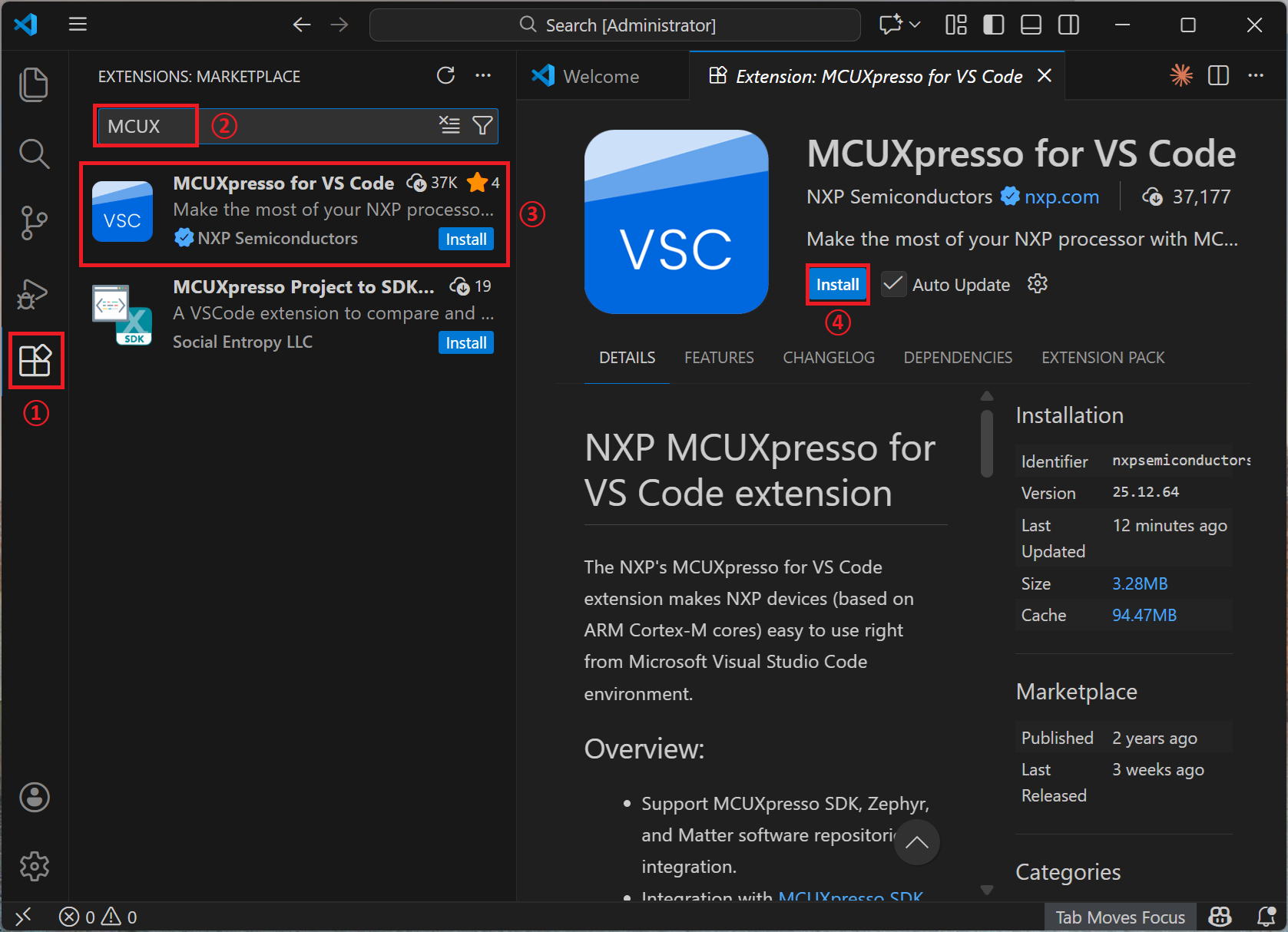The image size is (1288, 932).
Task: Open Extensions view more actions menu
Action: [483, 75]
